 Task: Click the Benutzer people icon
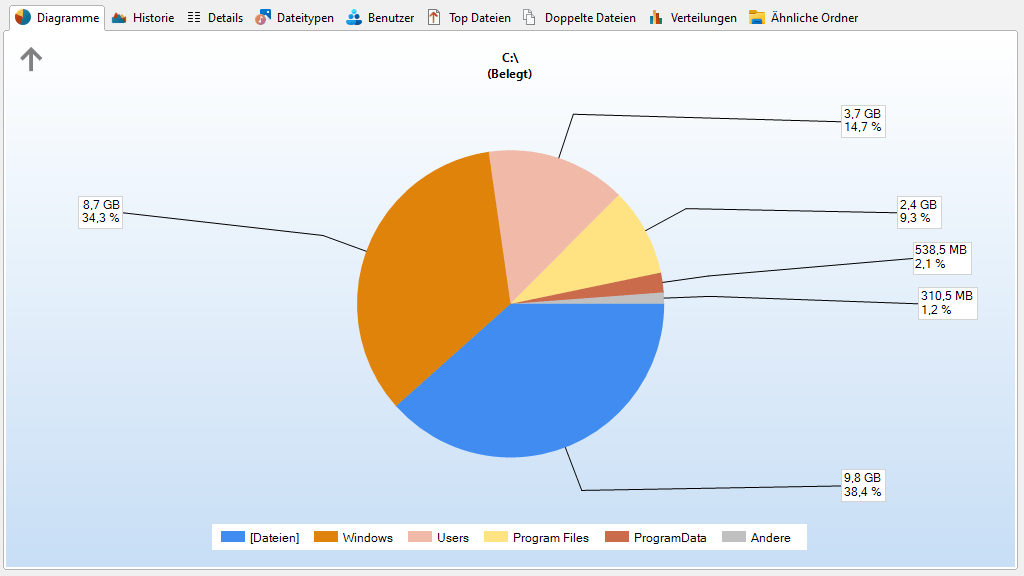[354, 18]
